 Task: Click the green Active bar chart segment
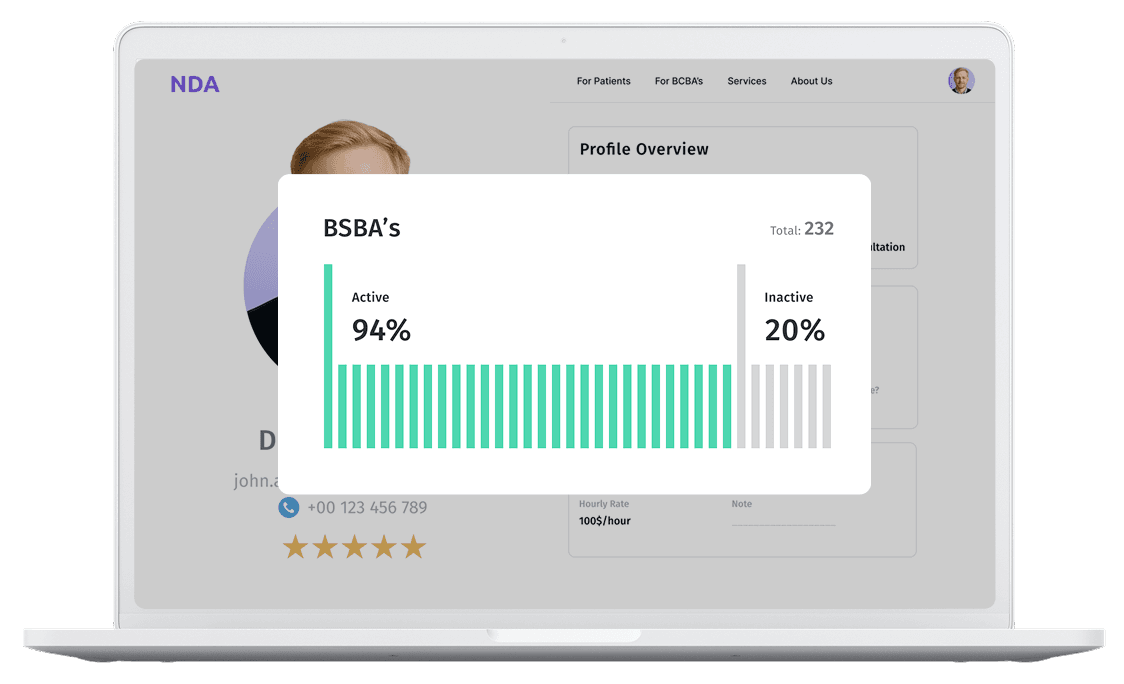coord(535,406)
